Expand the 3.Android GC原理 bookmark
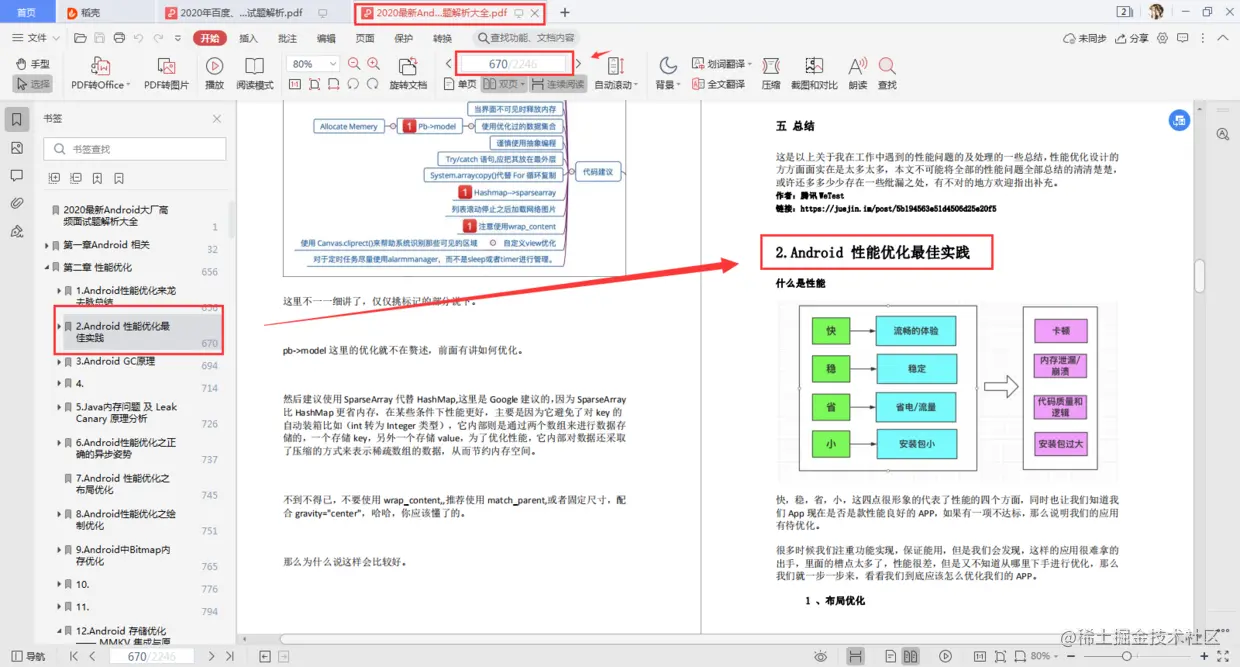This screenshot has width=1240, height=667. click(59, 361)
